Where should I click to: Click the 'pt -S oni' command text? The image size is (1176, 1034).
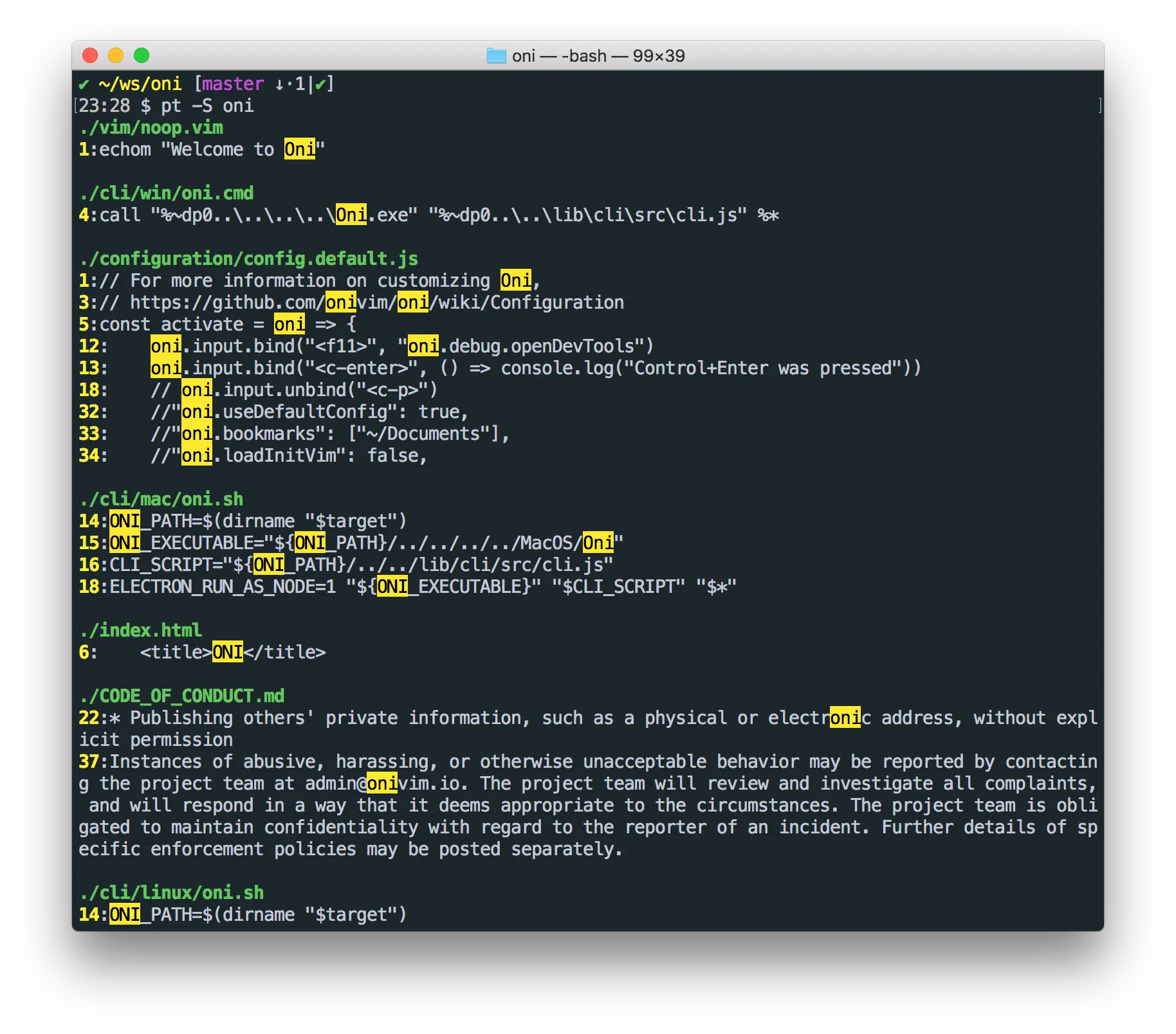tap(207, 106)
